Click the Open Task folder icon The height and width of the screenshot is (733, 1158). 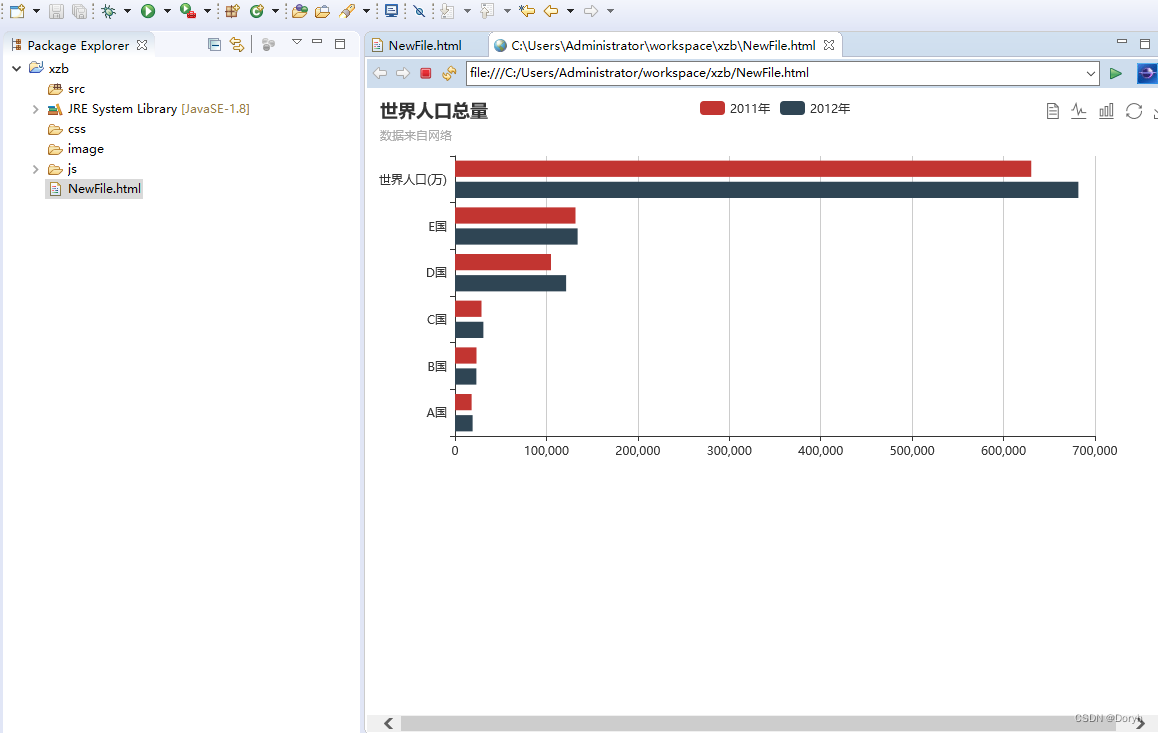pyautogui.click(x=322, y=11)
